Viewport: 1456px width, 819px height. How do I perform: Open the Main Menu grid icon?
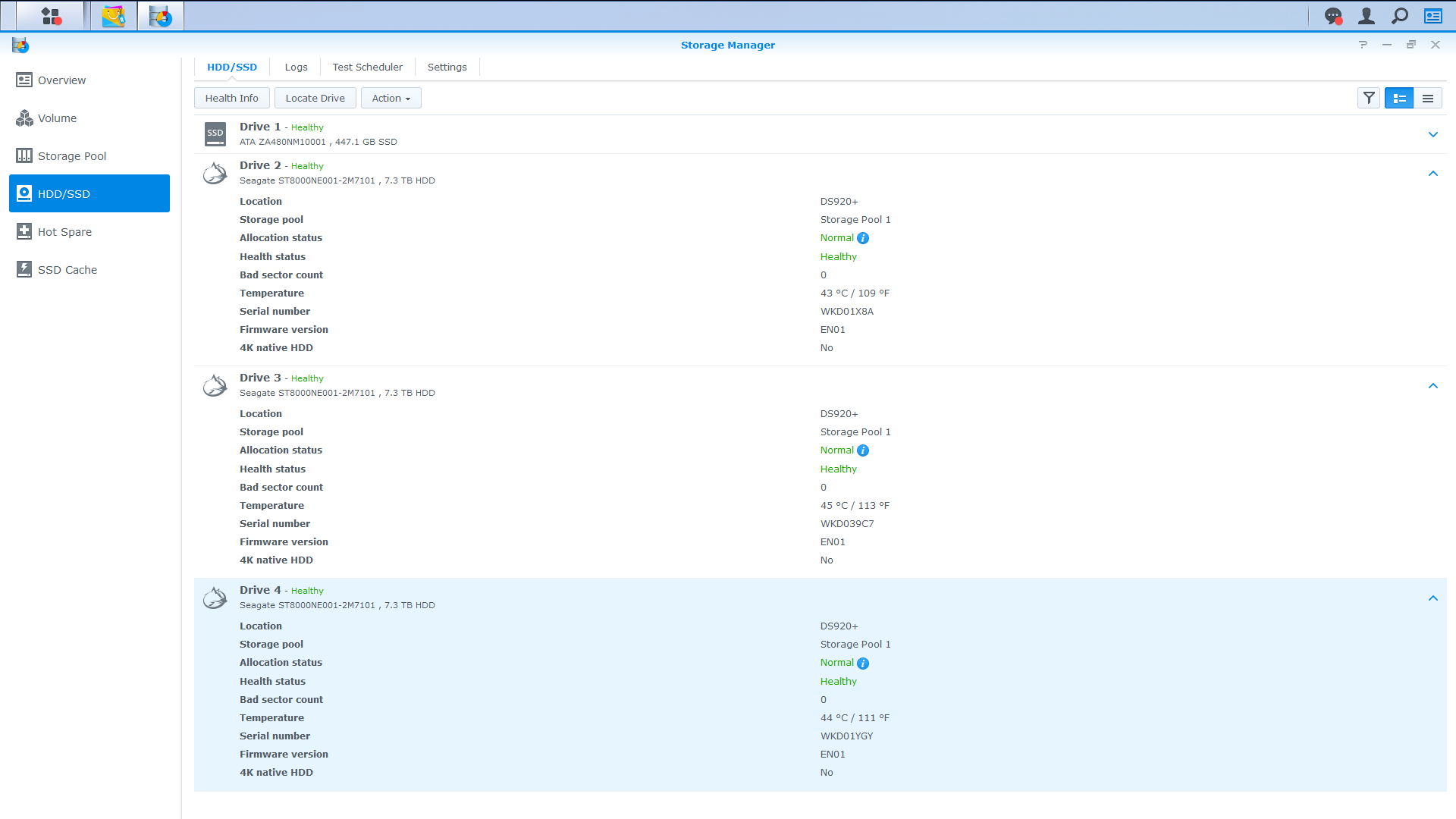coord(50,16)
